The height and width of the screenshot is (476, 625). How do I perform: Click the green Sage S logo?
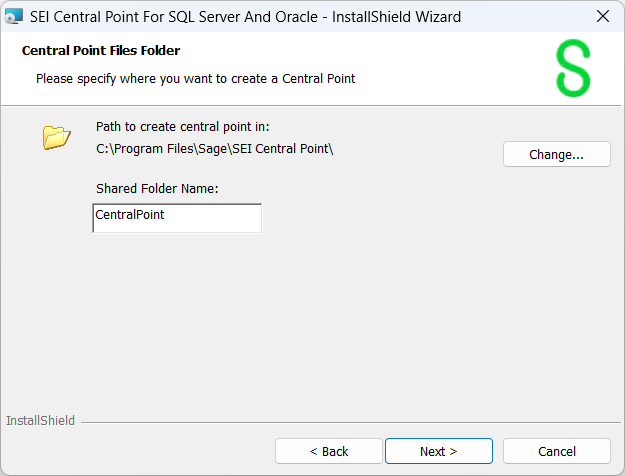coord(573,69)
